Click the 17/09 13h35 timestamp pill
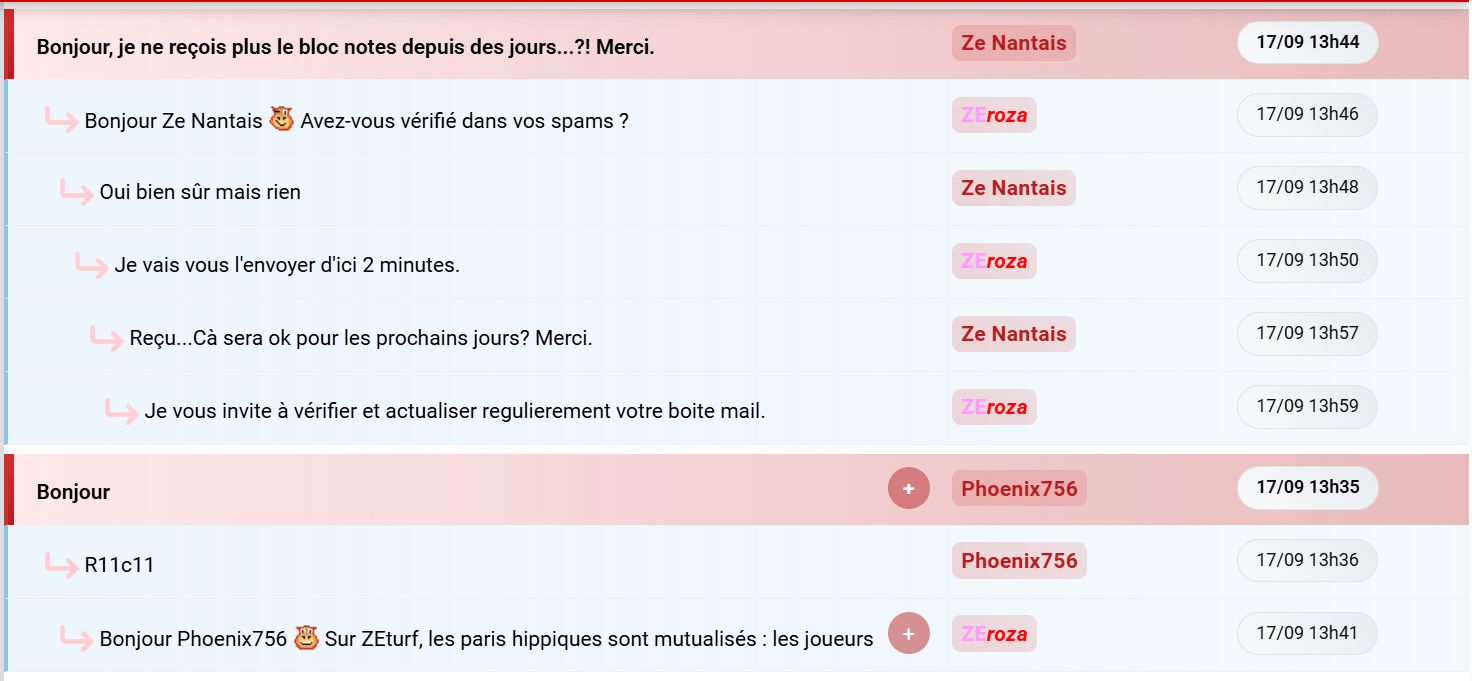1472x681 pixels. [x=1308, y=487]
